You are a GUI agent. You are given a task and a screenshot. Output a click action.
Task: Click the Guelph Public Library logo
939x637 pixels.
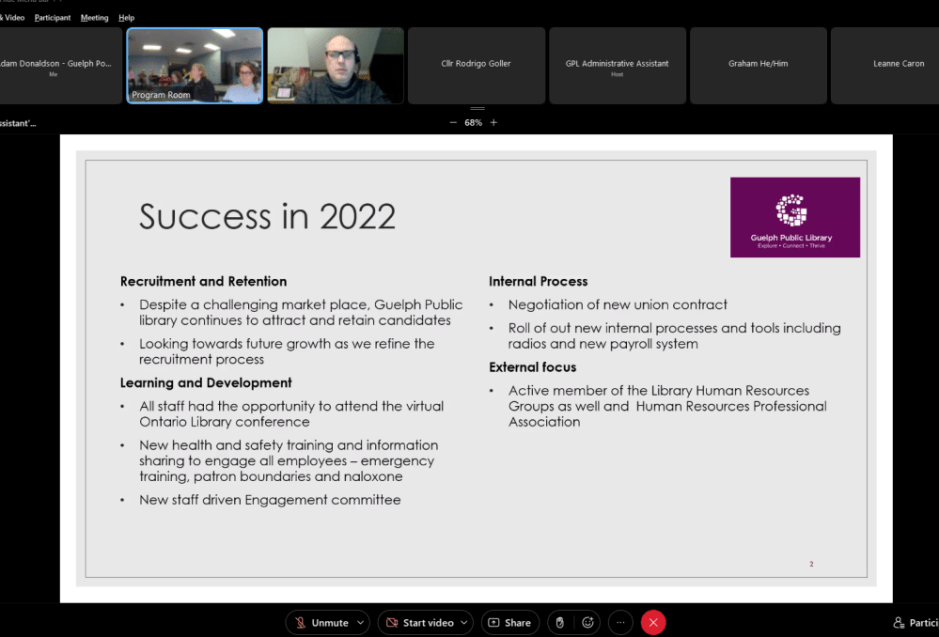pyautogui.click(x=794, y=217)
